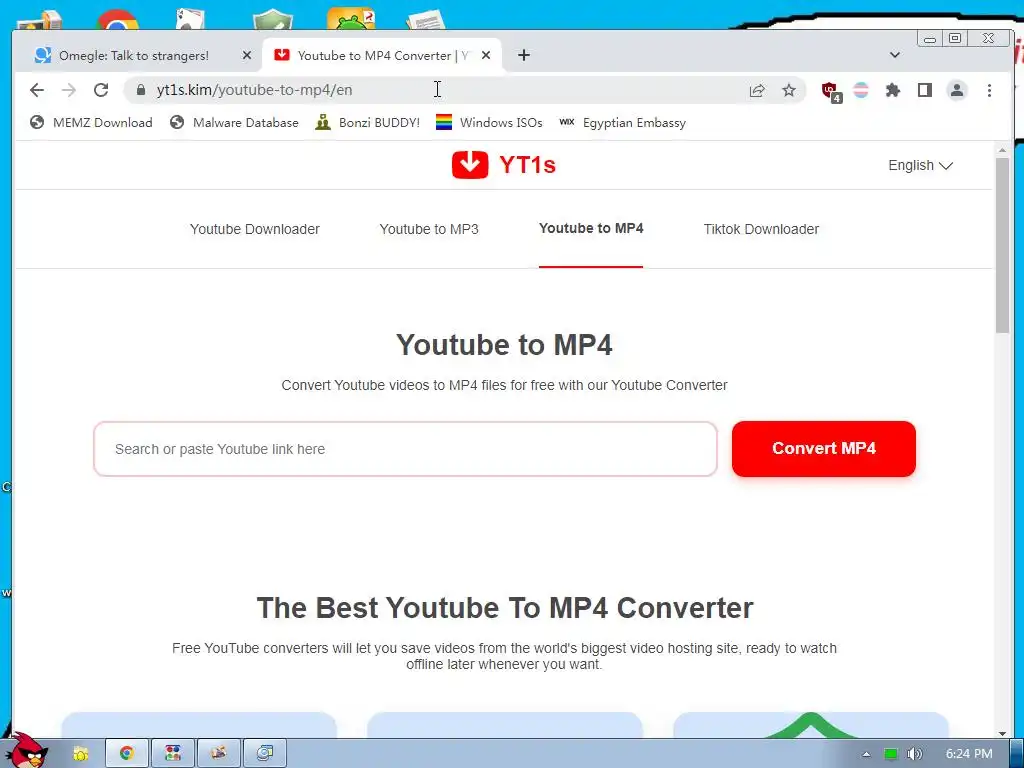Click the green tray status icon
The image size is (1024, 768).
point(891,754)
